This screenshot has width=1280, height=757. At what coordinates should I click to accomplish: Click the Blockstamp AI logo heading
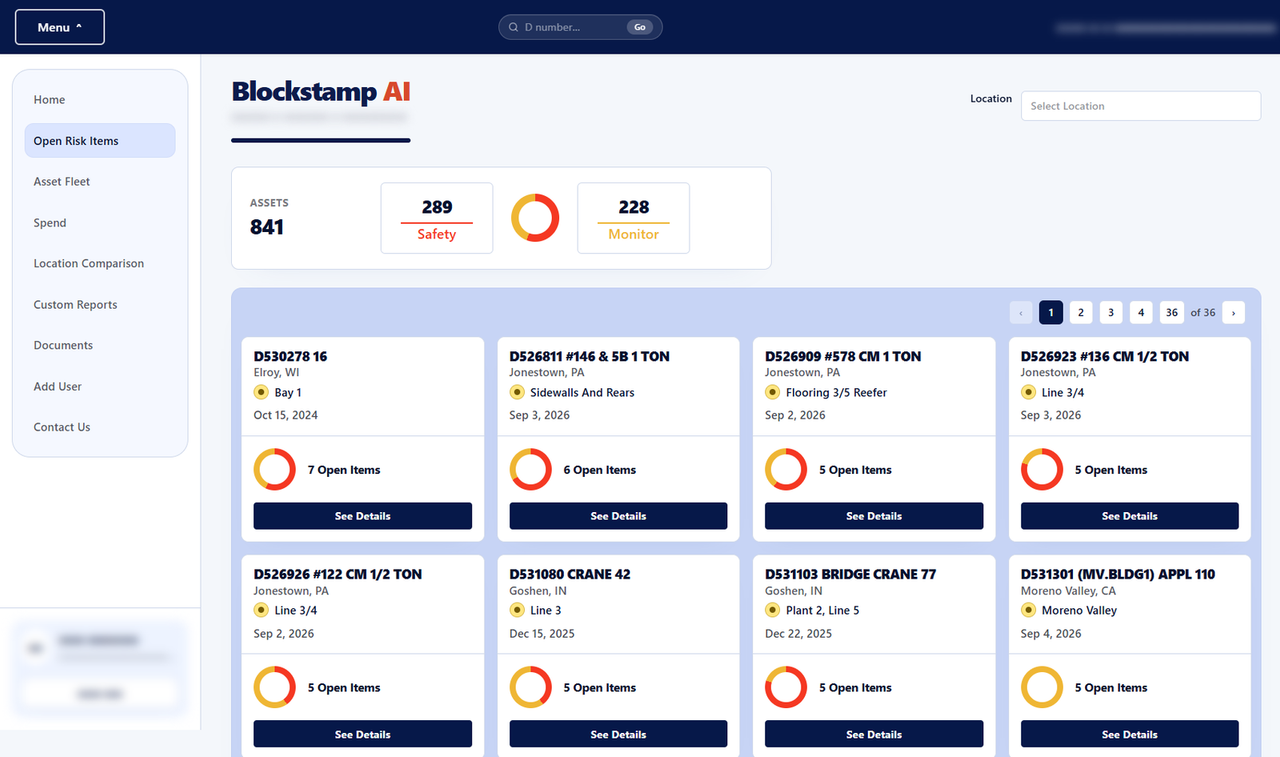point(321,92)
